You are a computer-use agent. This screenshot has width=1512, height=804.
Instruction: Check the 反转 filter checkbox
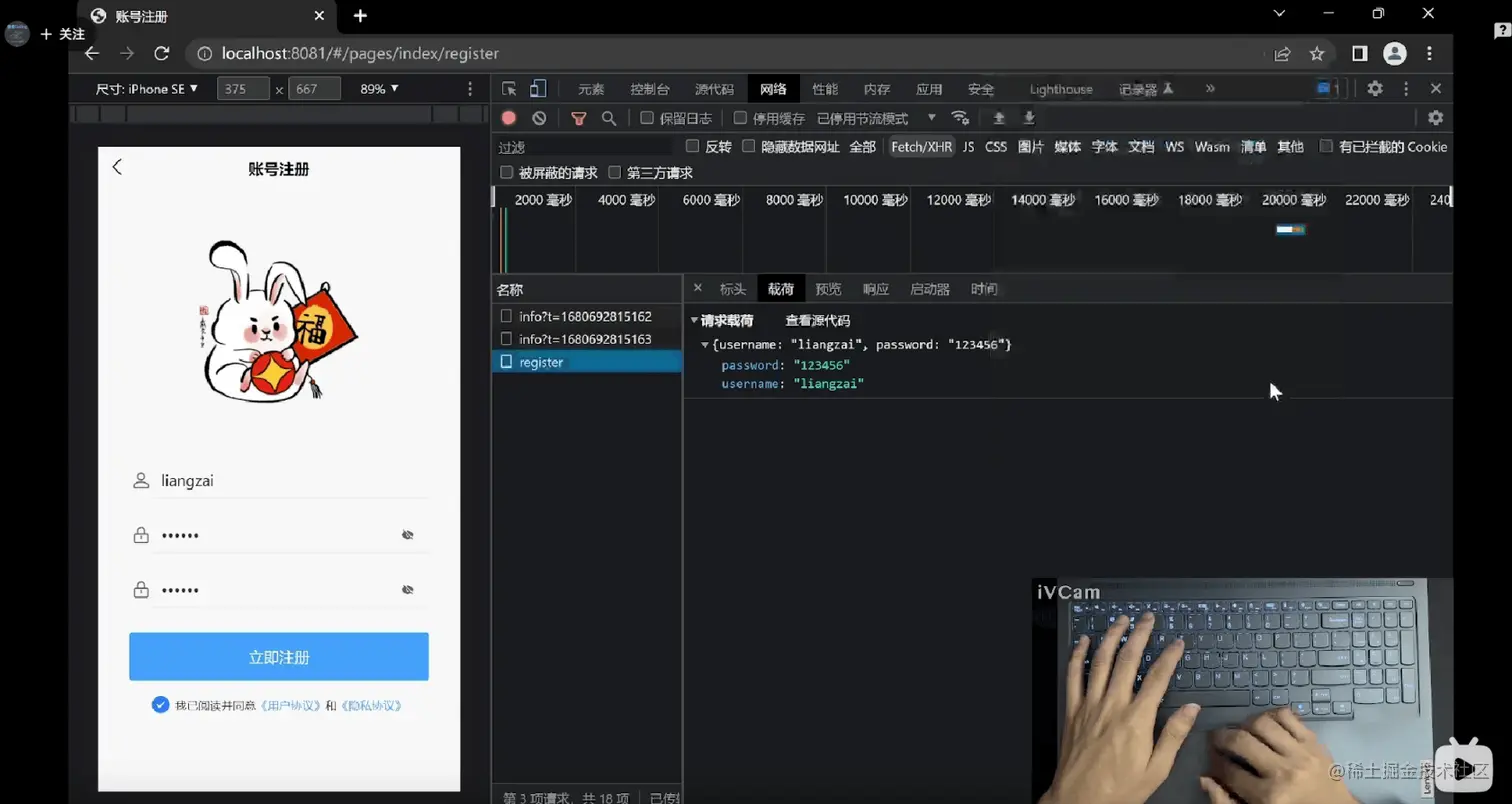pyautogui.click(x=693, y=146)
